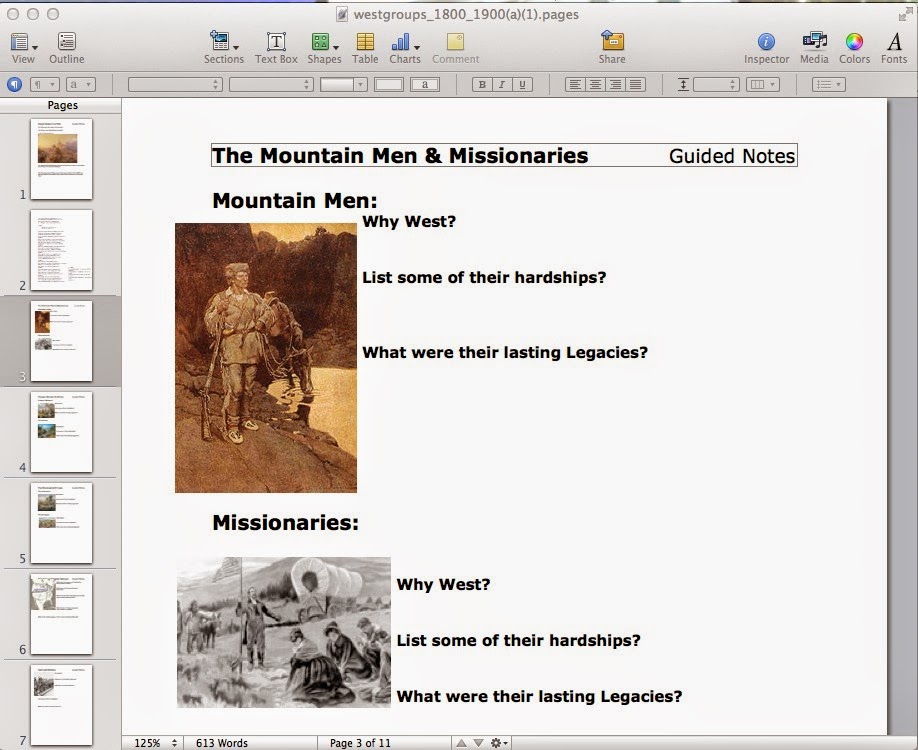Click the Page 3 of 11 indicator
The height and width of the screenshot is (750, 918).
click(x=360, y=742)
